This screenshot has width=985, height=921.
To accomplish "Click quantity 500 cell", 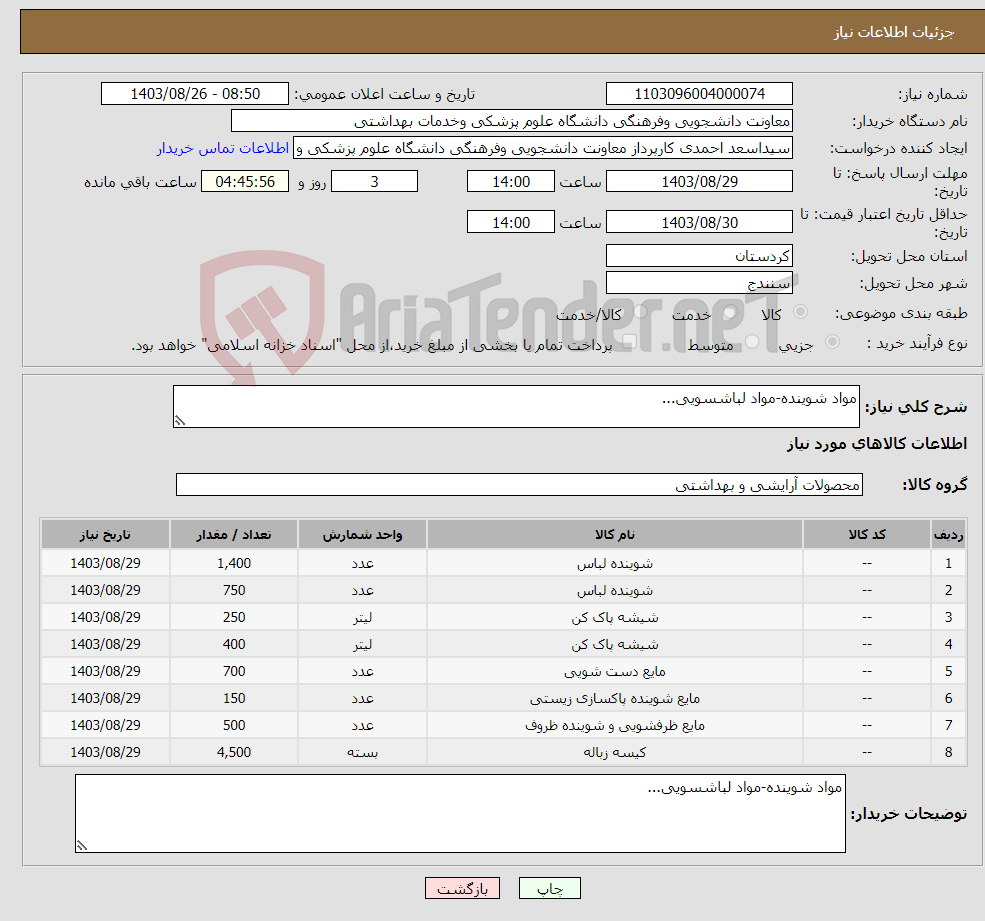I will pos(234,726).
